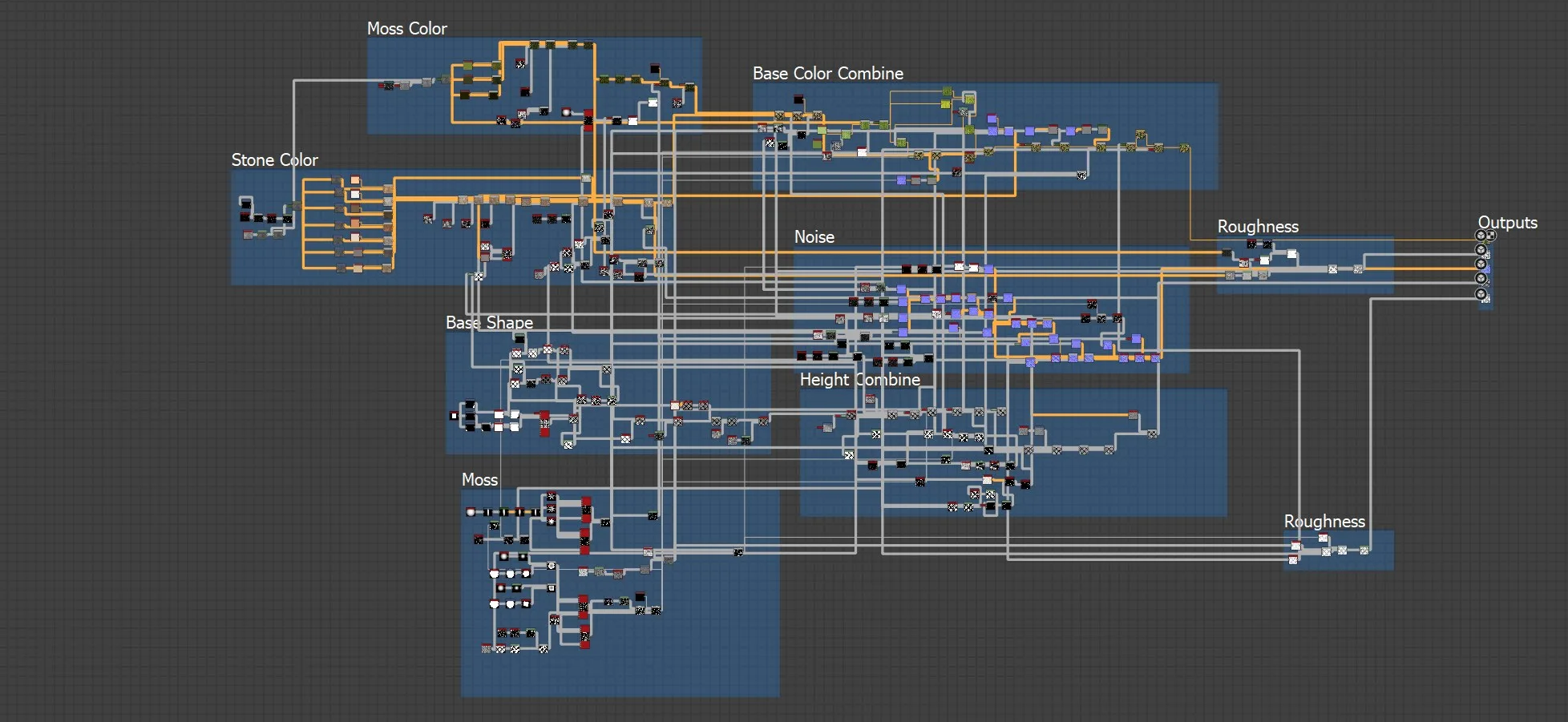Click the checker badge beside the top output node
Screen dimensions: 1568x722
pyautogui.click(x=1491, y=235)
